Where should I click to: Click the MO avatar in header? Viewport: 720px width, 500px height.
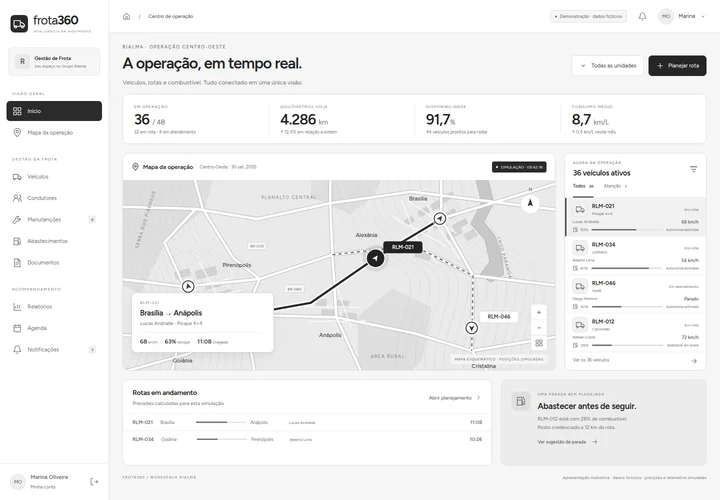click(x=665, y=16)
